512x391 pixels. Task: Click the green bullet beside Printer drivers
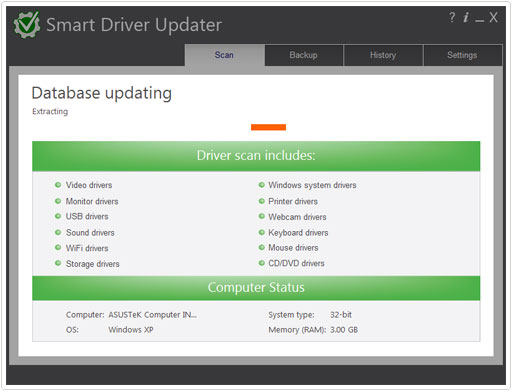[262, 201]
